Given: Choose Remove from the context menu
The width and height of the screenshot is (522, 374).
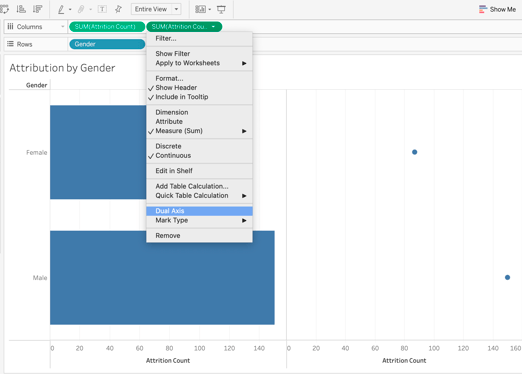Looking at the screenshot, I should (x=199, y=236).
